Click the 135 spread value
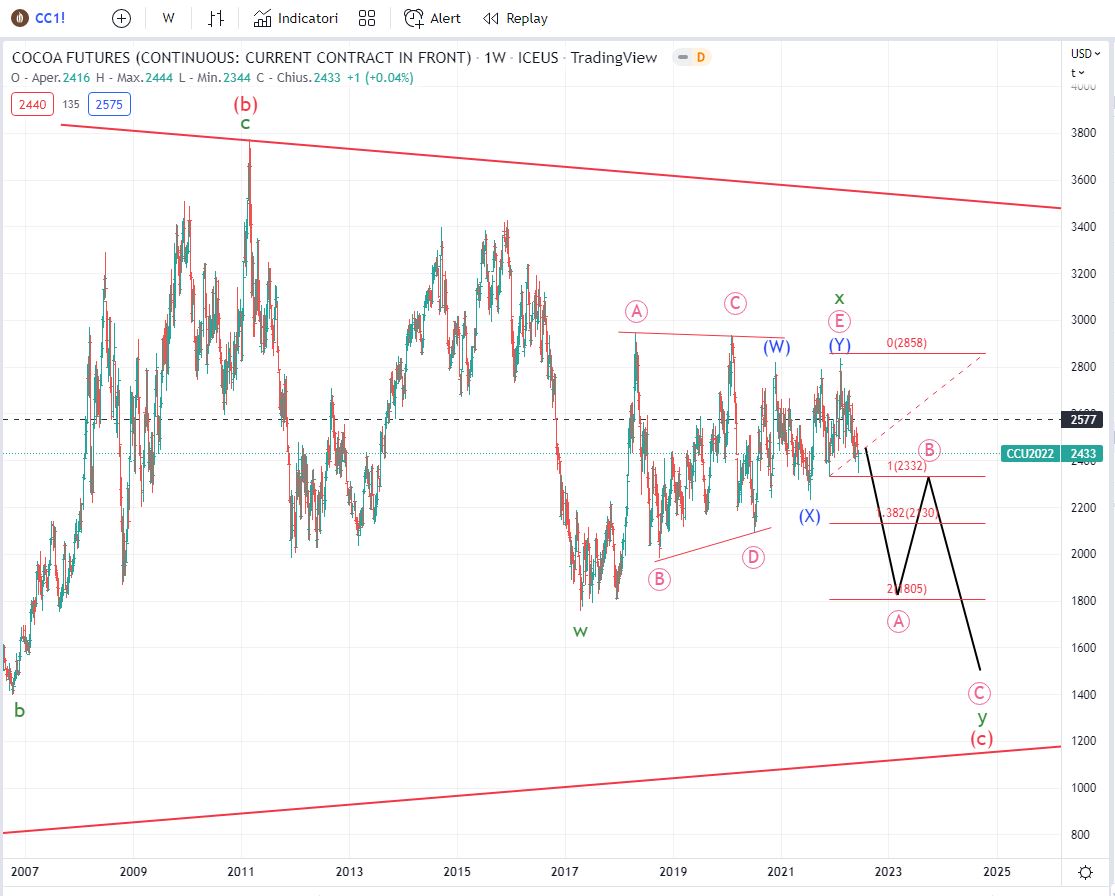1115x896 pixels. (70, 105)
